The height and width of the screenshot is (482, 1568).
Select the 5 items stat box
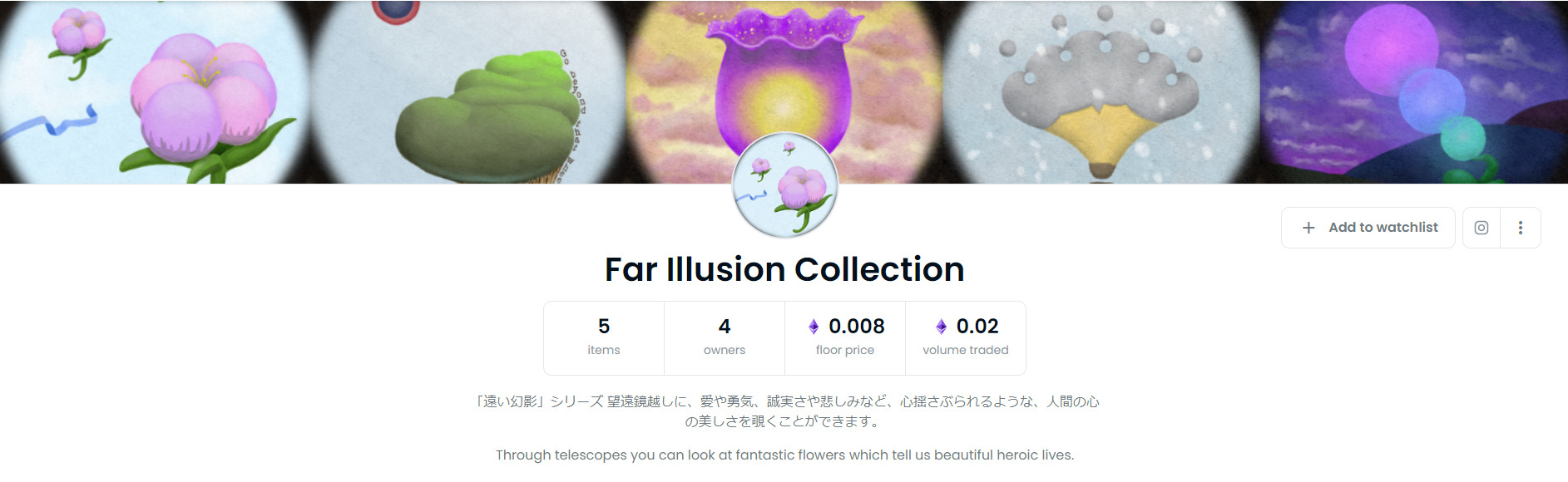coord(604,338)
